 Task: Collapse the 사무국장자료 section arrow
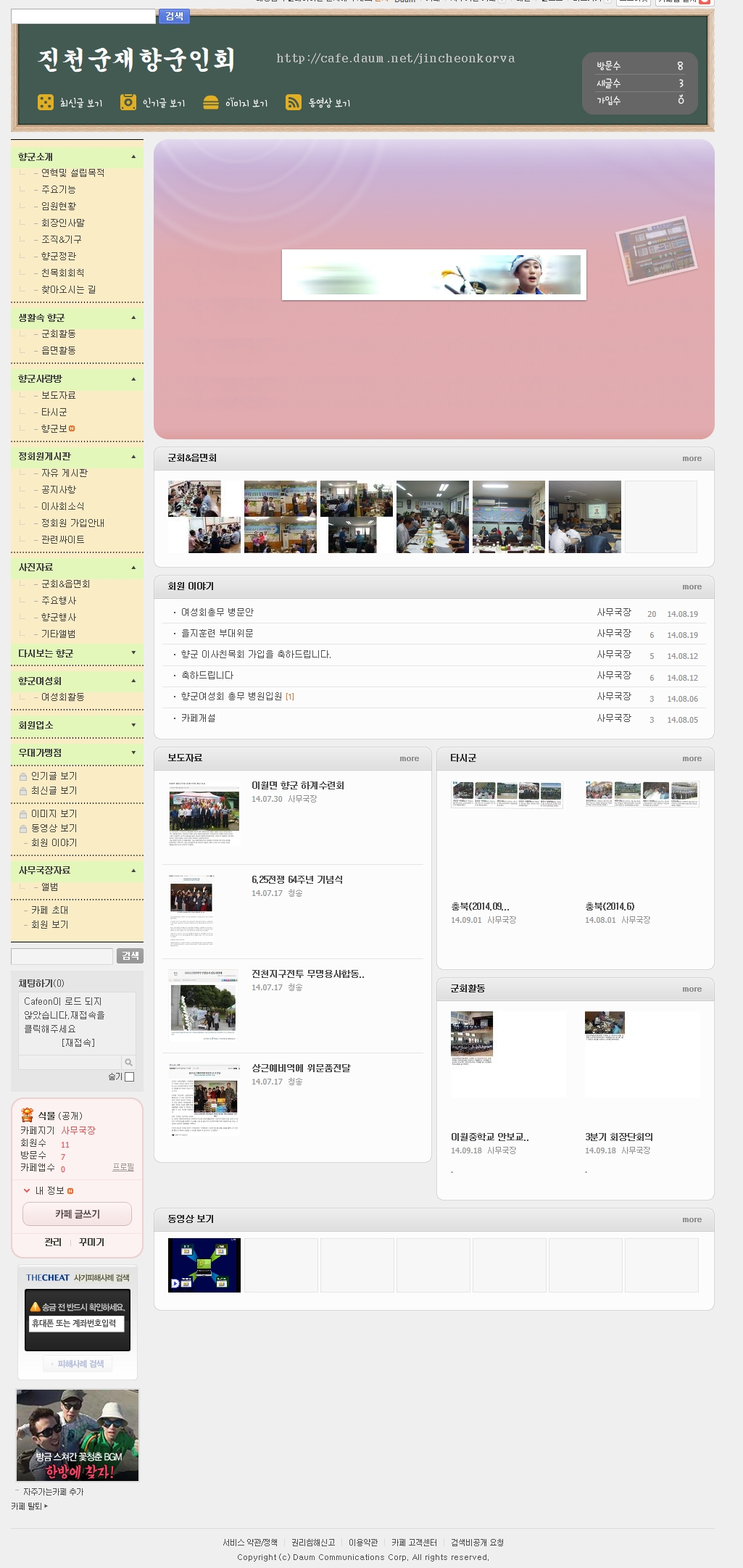pos(133,871)
